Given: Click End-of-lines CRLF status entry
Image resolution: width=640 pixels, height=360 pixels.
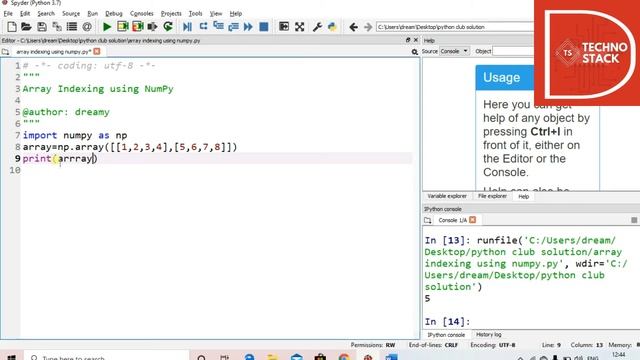Looking at the screenshot, I should tap(433, 345).
